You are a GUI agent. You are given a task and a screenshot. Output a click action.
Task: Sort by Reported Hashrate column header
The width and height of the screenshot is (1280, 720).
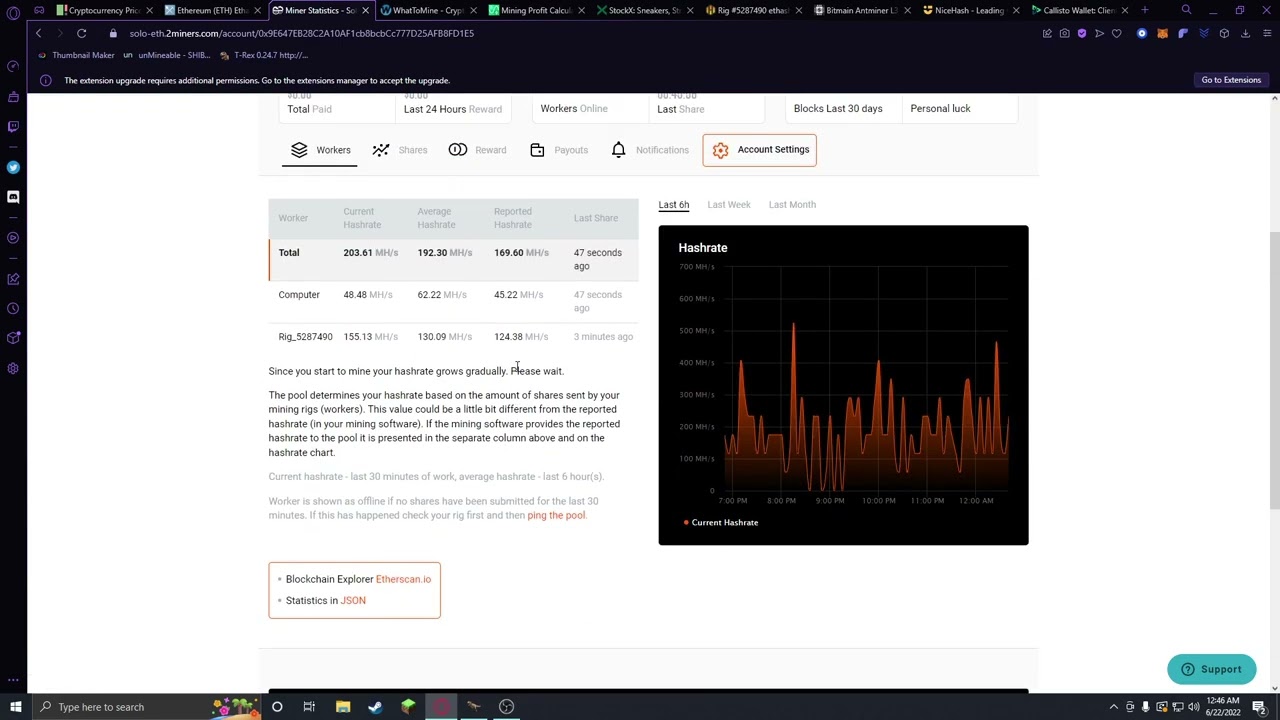[513, 218]
